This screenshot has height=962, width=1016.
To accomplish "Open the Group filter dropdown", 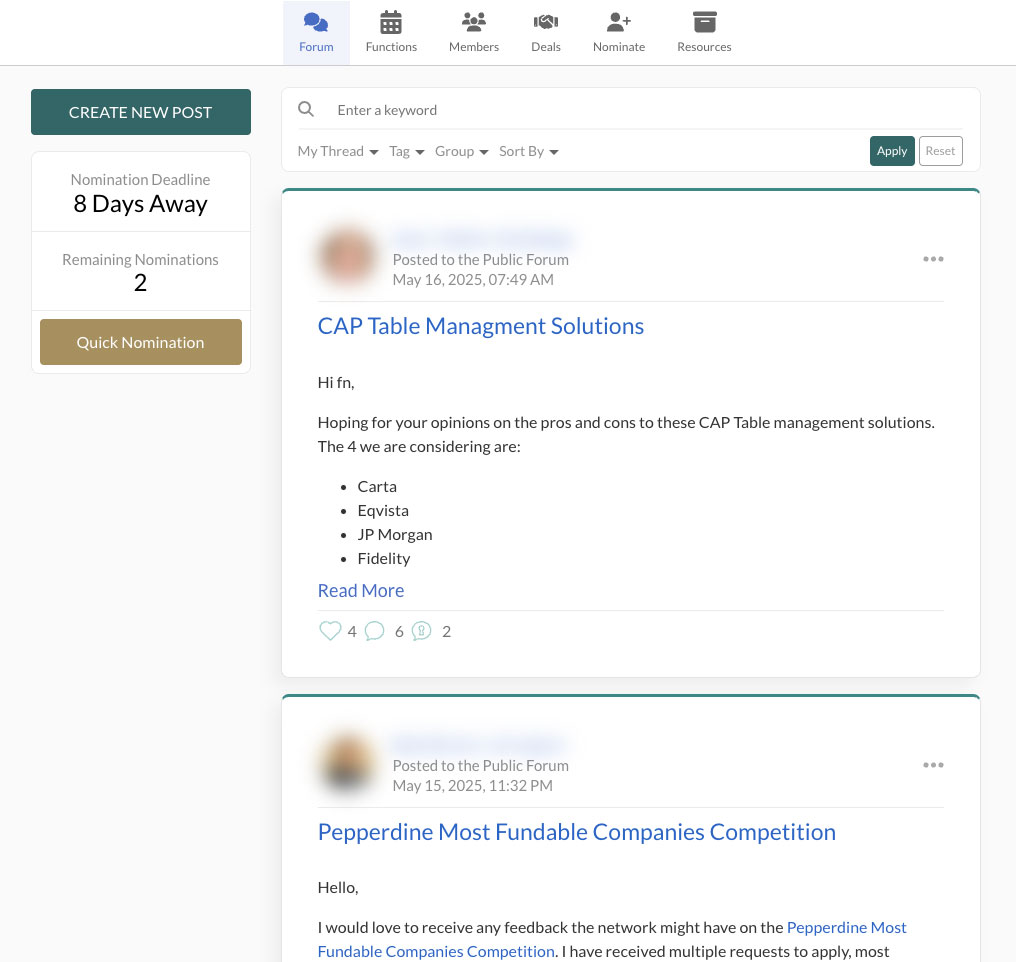I will tap(461, 151).
